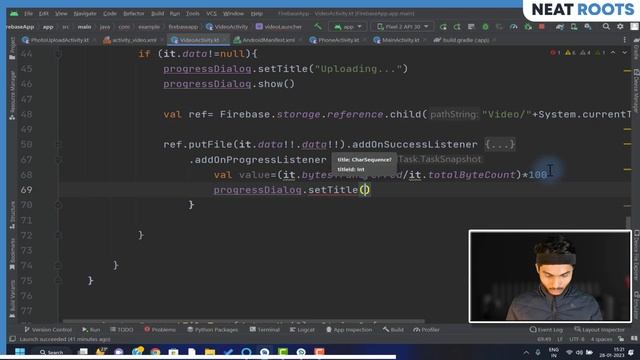Open the SDK Manager toolbar icon
Viewport: 640px width, 360px height.
[x=588, y=27]
